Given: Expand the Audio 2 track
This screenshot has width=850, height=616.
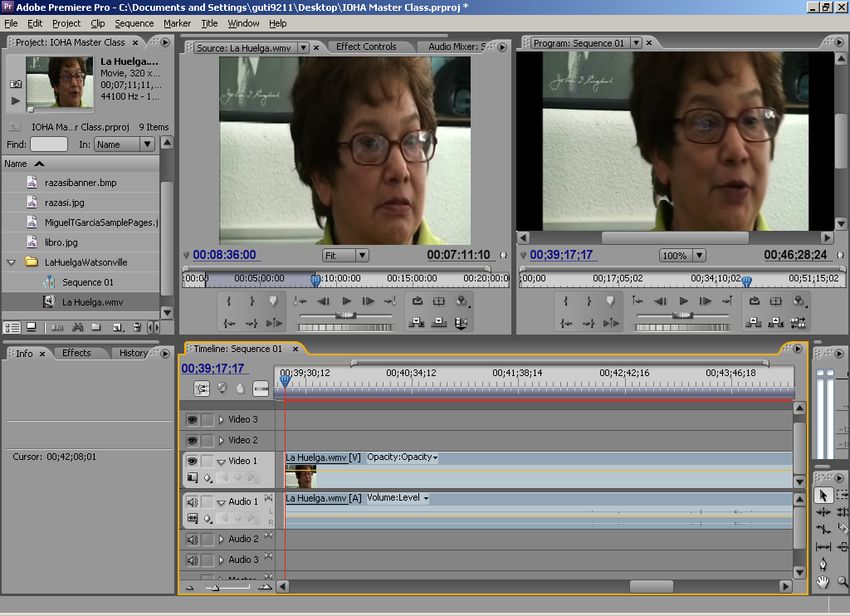Looking at the screenshot, I should 221,539.
